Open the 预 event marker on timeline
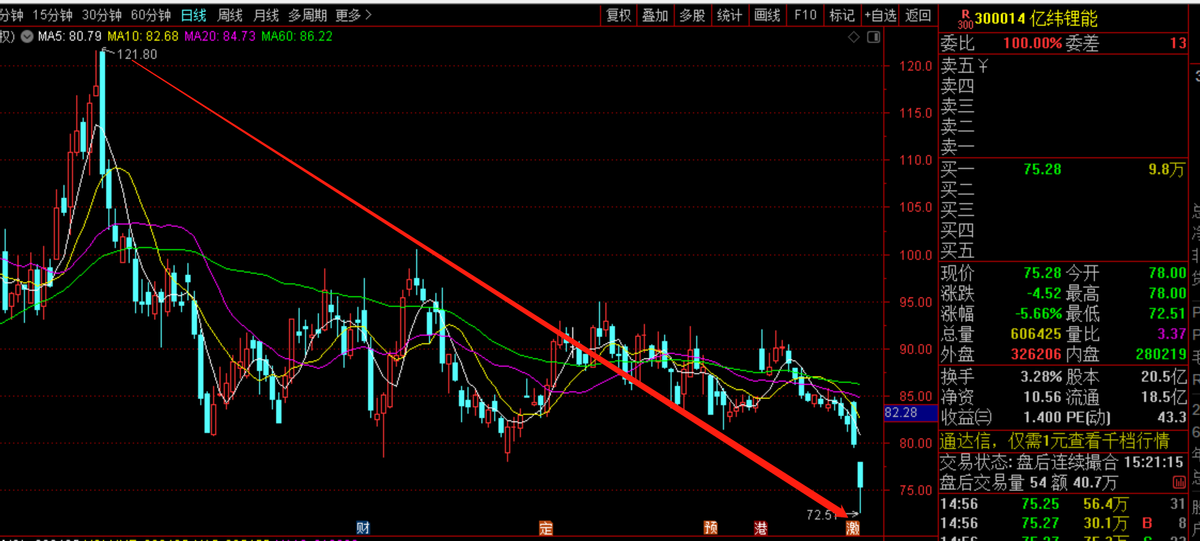 (x=711, y=527)
